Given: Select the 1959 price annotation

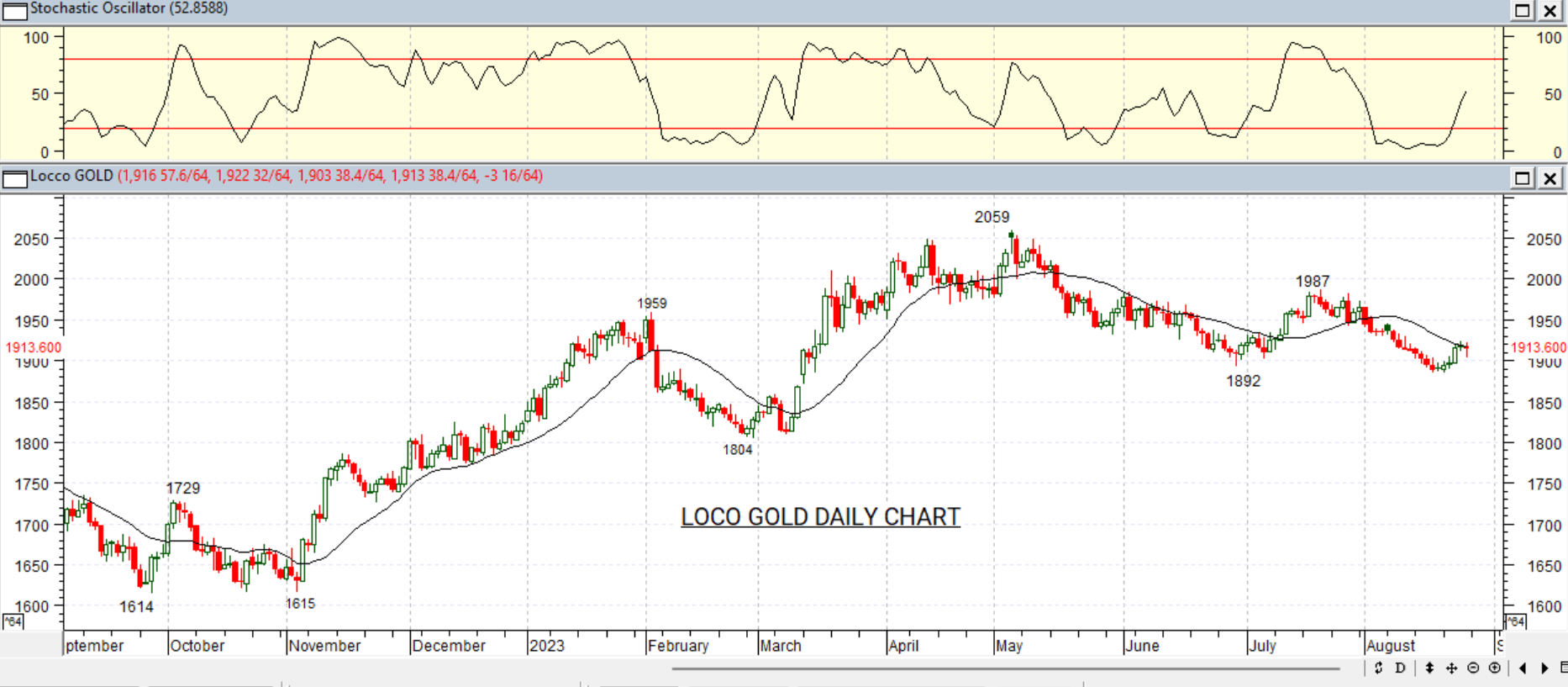Looking at the screenshot, I should click(x=651, y=304).
